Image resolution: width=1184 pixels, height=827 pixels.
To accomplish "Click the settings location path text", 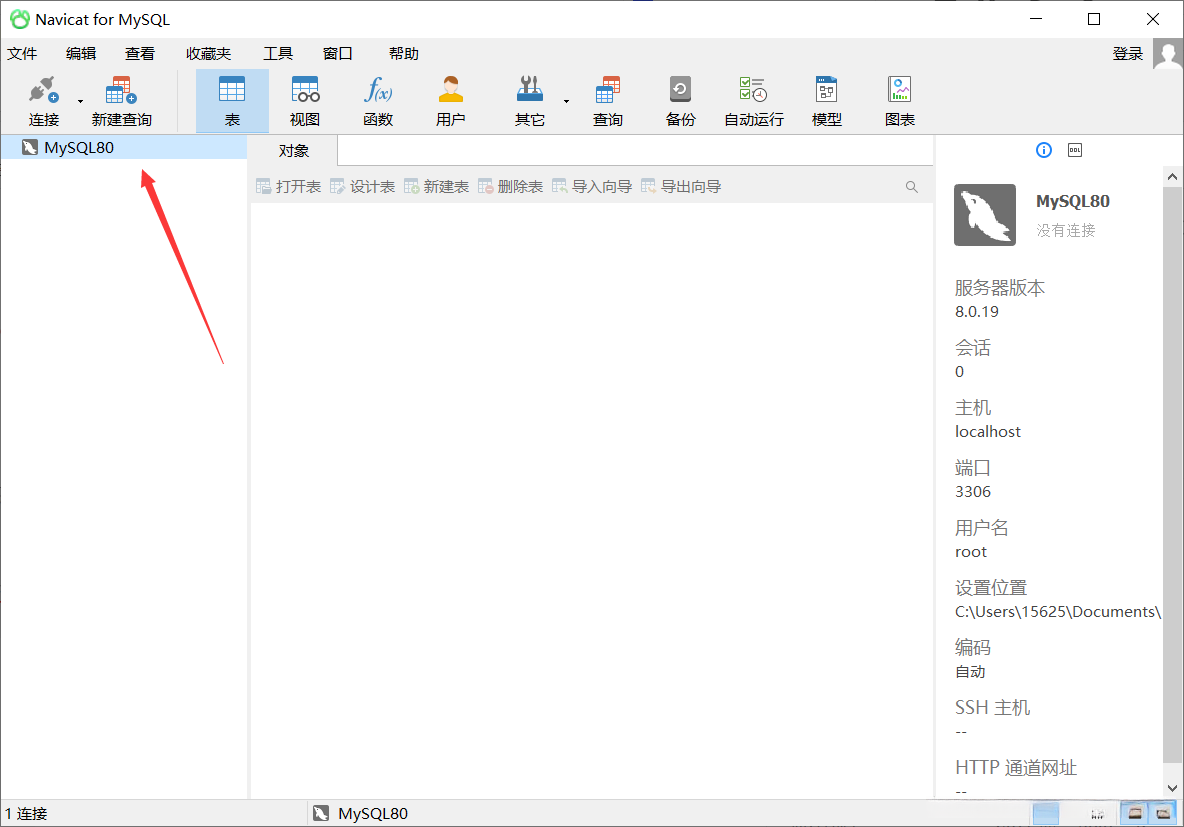I will coord(1057,612).
